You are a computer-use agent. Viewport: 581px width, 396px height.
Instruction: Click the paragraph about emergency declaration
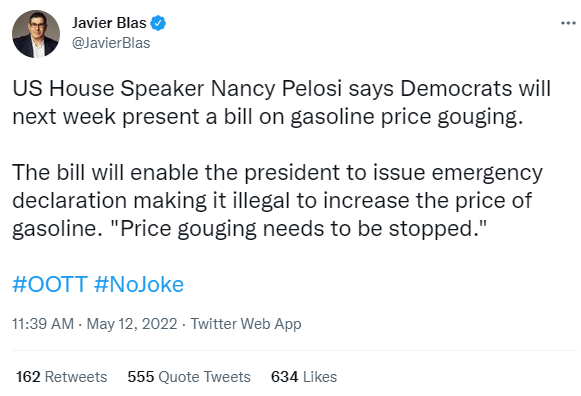click(278, 200)
